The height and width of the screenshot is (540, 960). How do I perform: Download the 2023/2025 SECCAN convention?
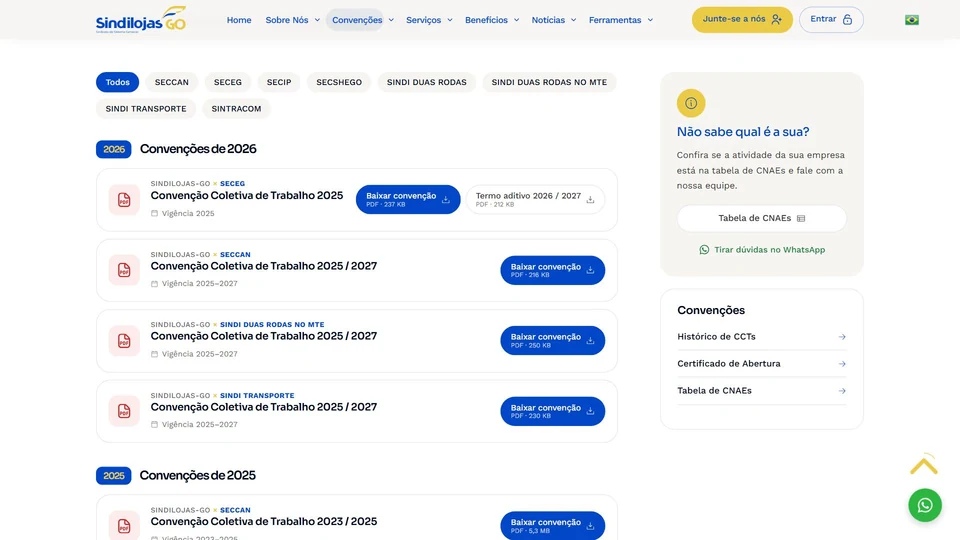pos(552,525)
